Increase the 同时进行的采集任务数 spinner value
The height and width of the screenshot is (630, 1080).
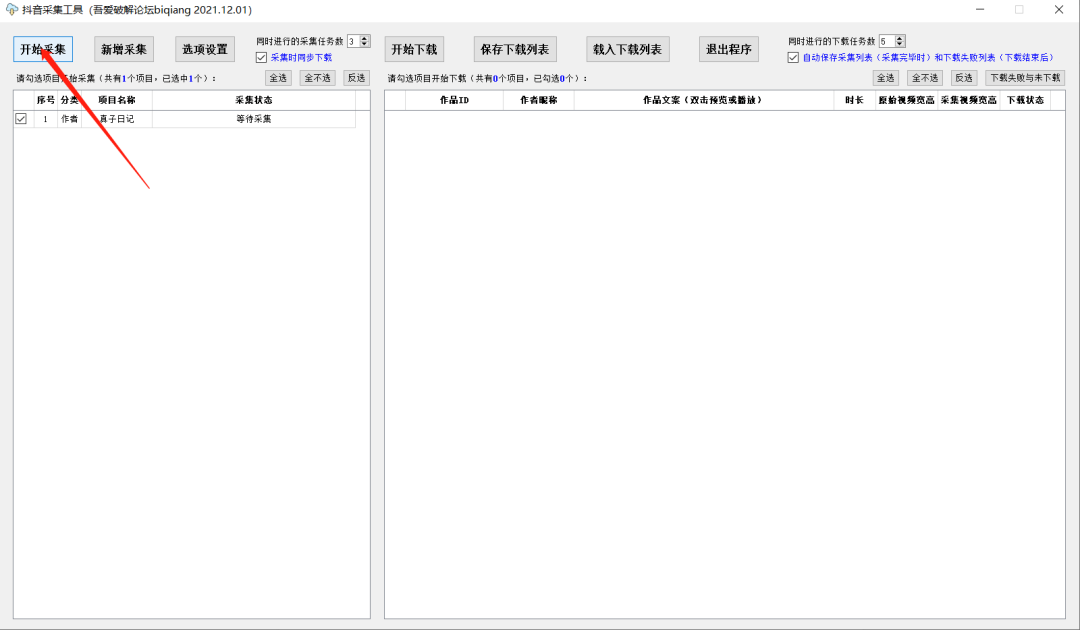[x=365, y=38]
